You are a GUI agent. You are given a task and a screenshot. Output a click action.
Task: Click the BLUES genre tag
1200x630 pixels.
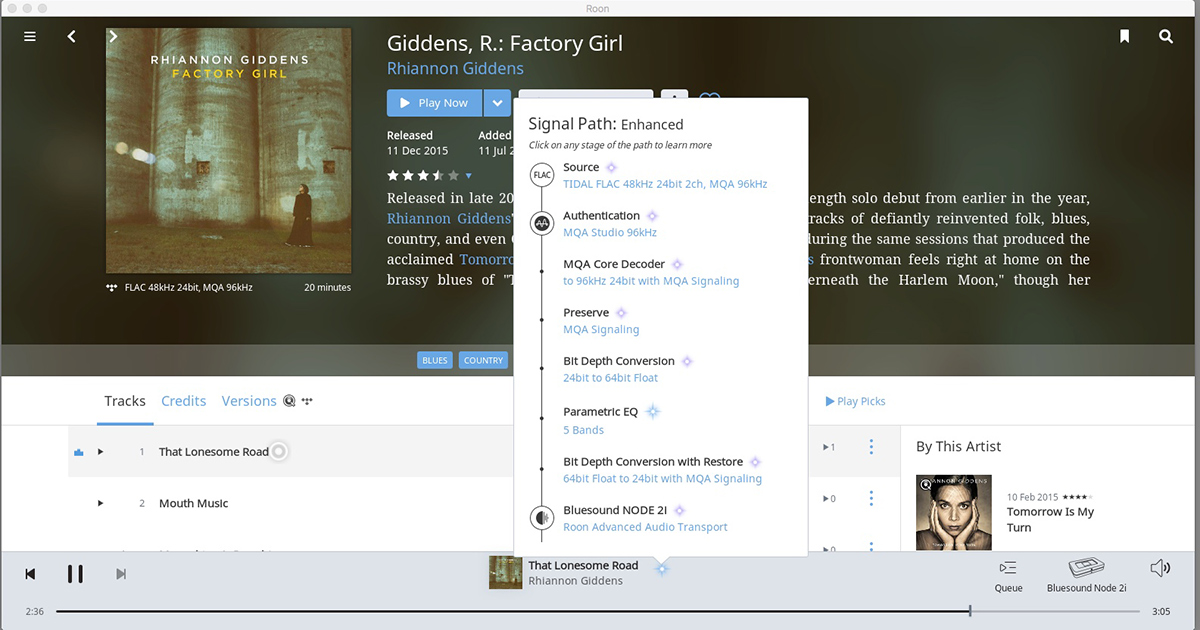click(435, 360)
